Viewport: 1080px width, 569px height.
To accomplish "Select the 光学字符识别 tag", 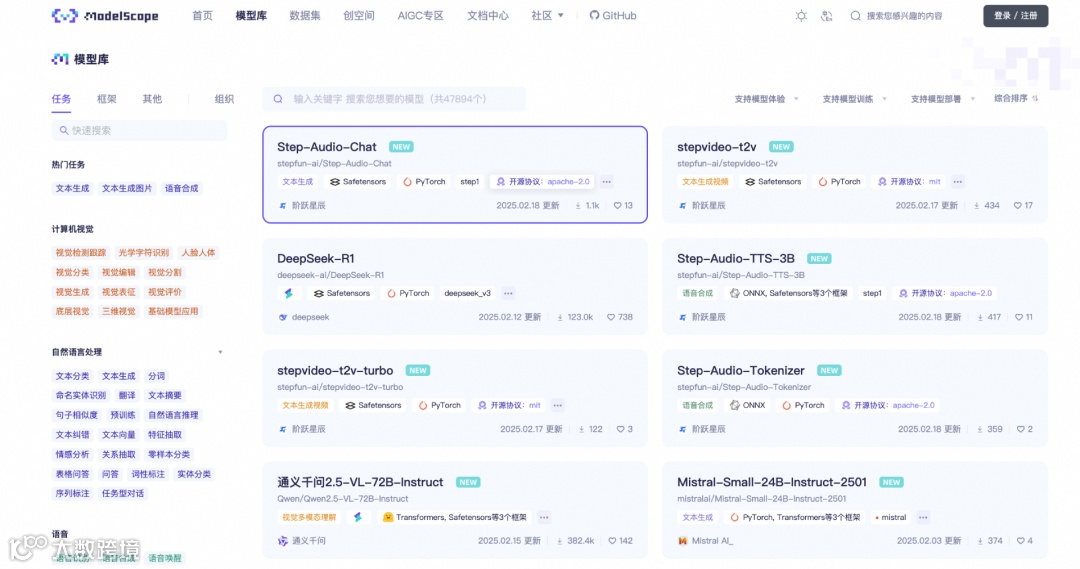I will [143, 253].
